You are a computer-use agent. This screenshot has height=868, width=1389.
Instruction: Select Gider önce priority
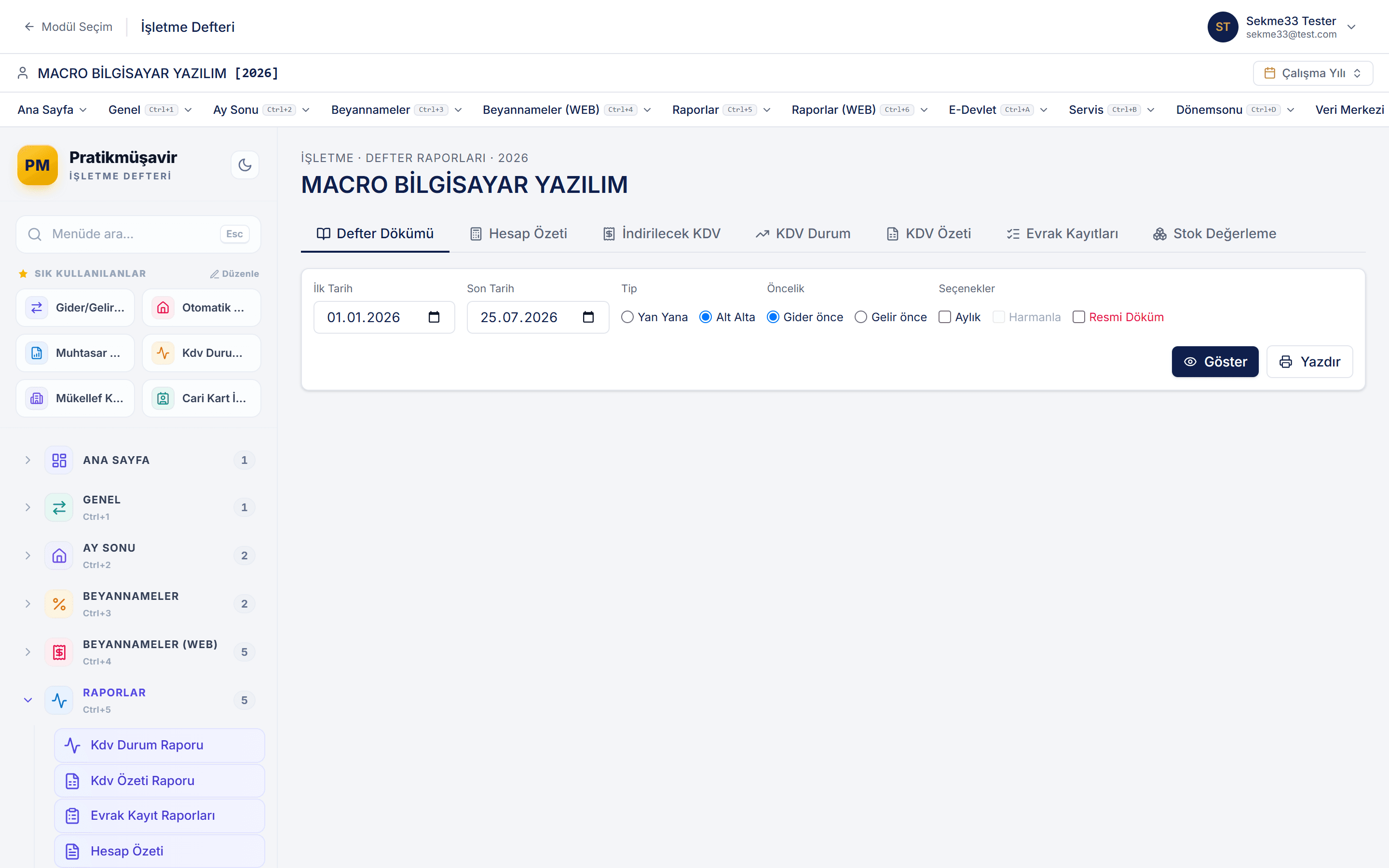[x=773, y=317]
